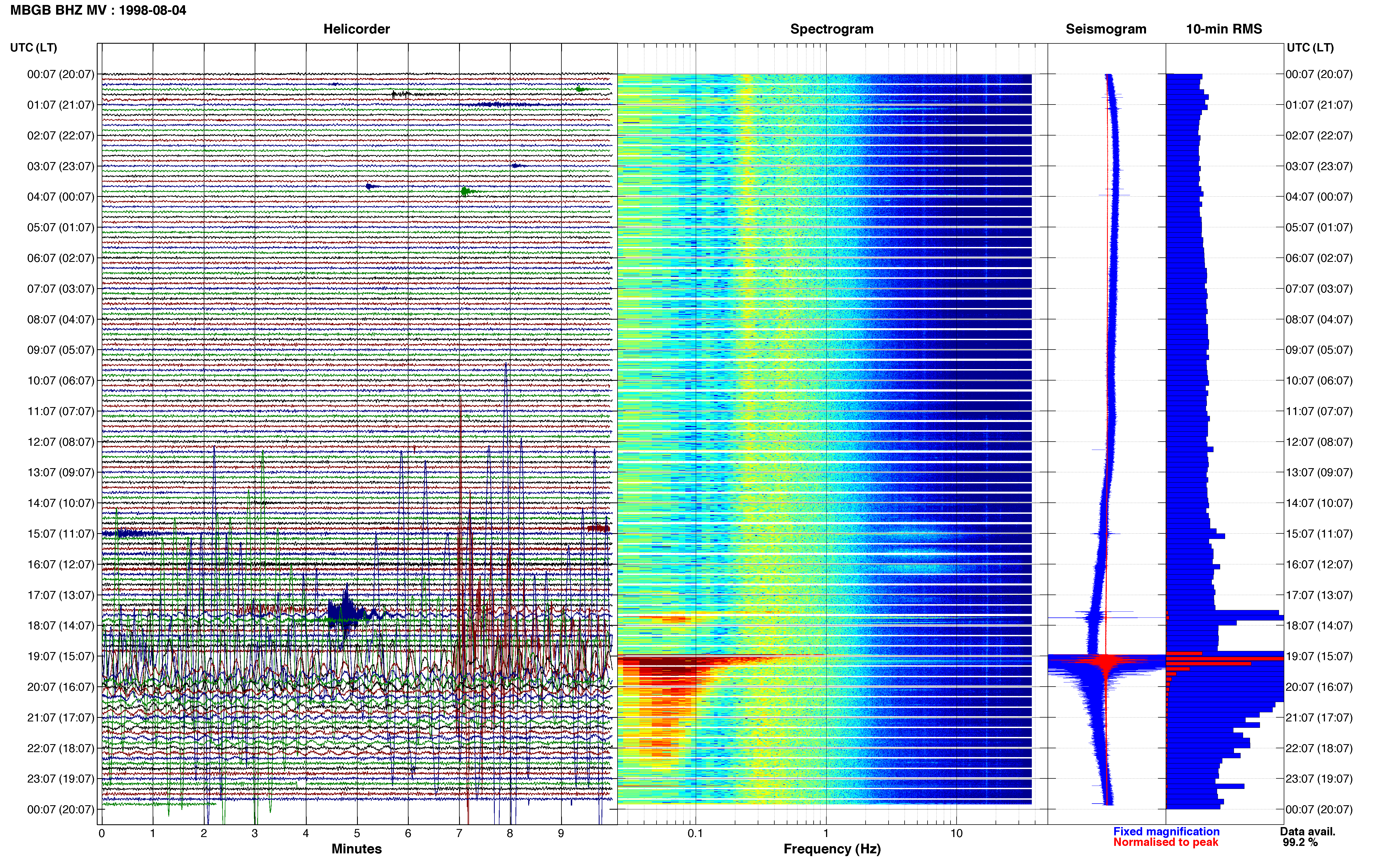1388x868 pixels.
Task: Click the '10-min RMS' panel heading
Action: (x=1224, y=29)
